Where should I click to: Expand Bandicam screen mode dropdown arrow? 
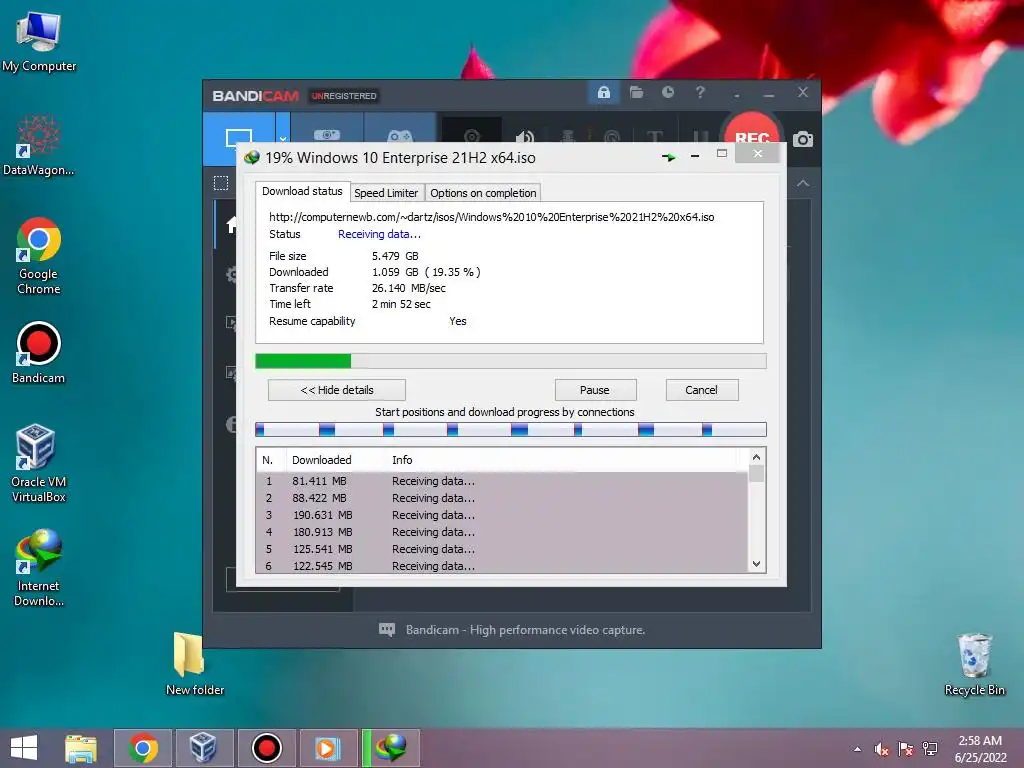tap(283, 138)
